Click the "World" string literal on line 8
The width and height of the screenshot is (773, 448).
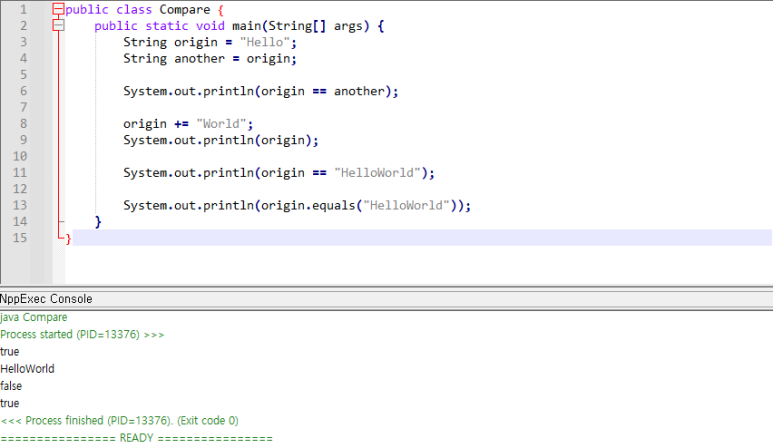[x=221, y=124]
